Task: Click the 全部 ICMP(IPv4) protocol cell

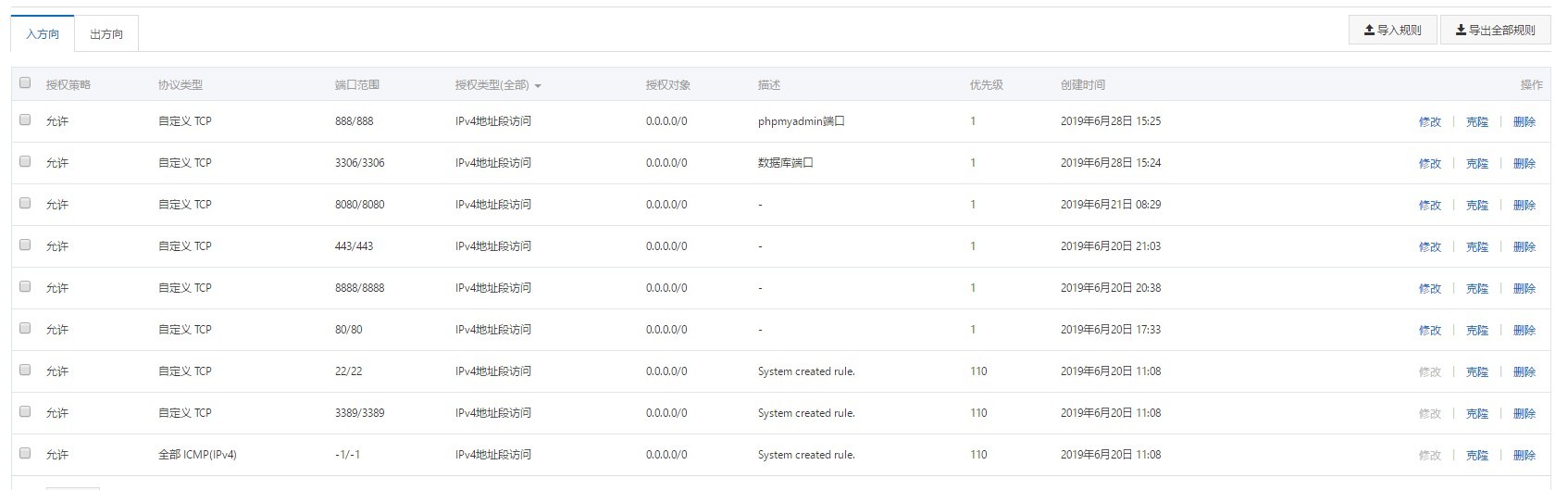Action: click(x=197, y=455)
